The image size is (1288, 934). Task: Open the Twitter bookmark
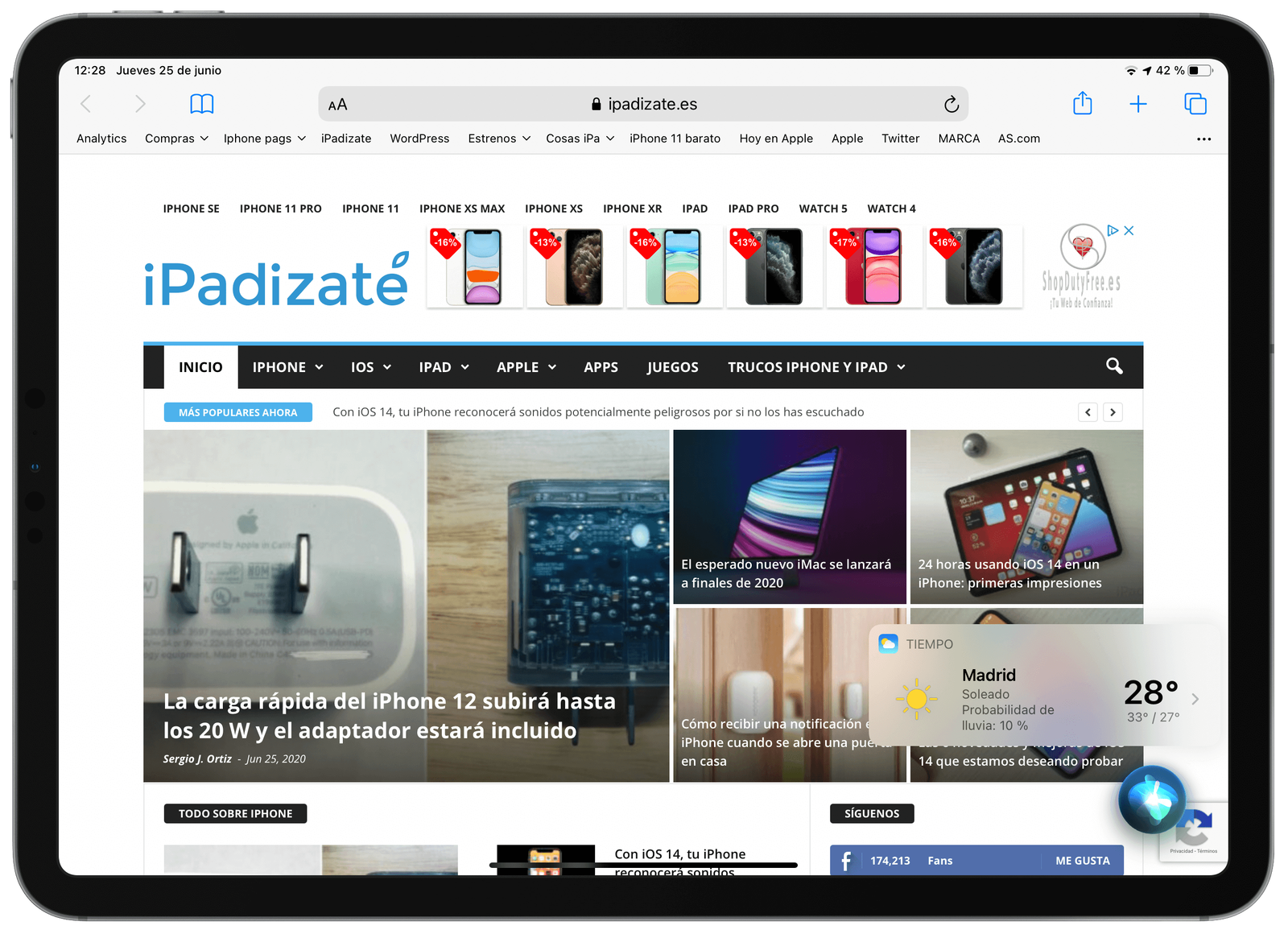pos(900,138)
